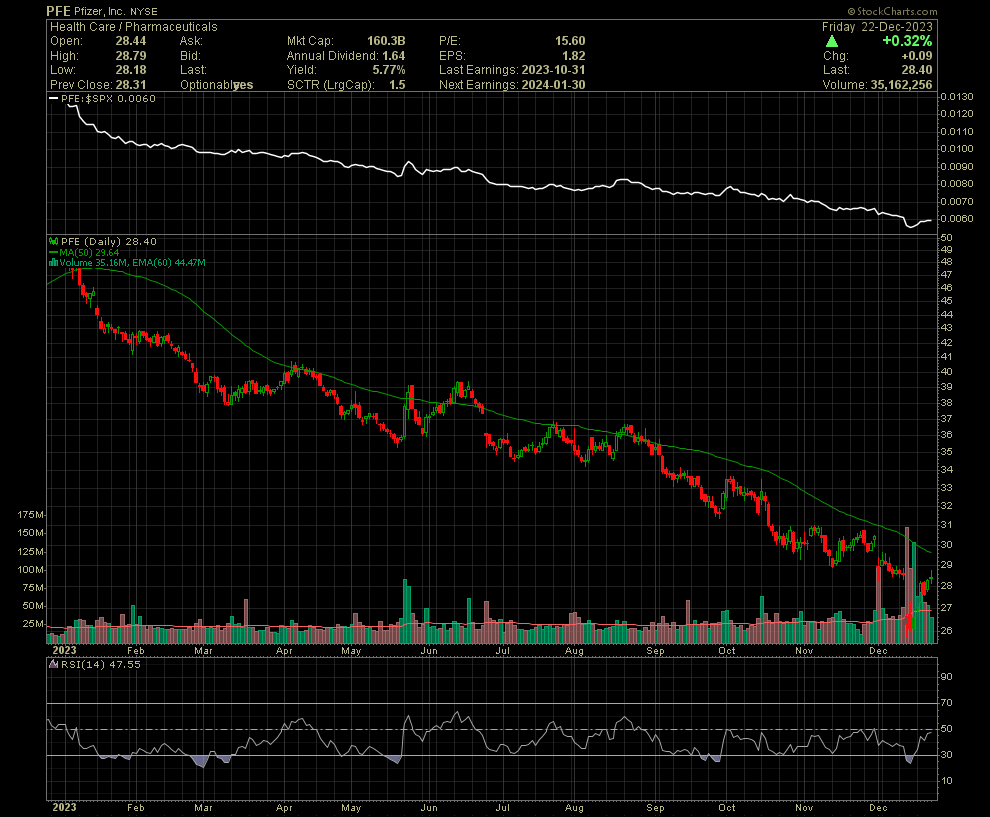
Task: Click the 2023 year label on time axis
Action: click(62, 806)
